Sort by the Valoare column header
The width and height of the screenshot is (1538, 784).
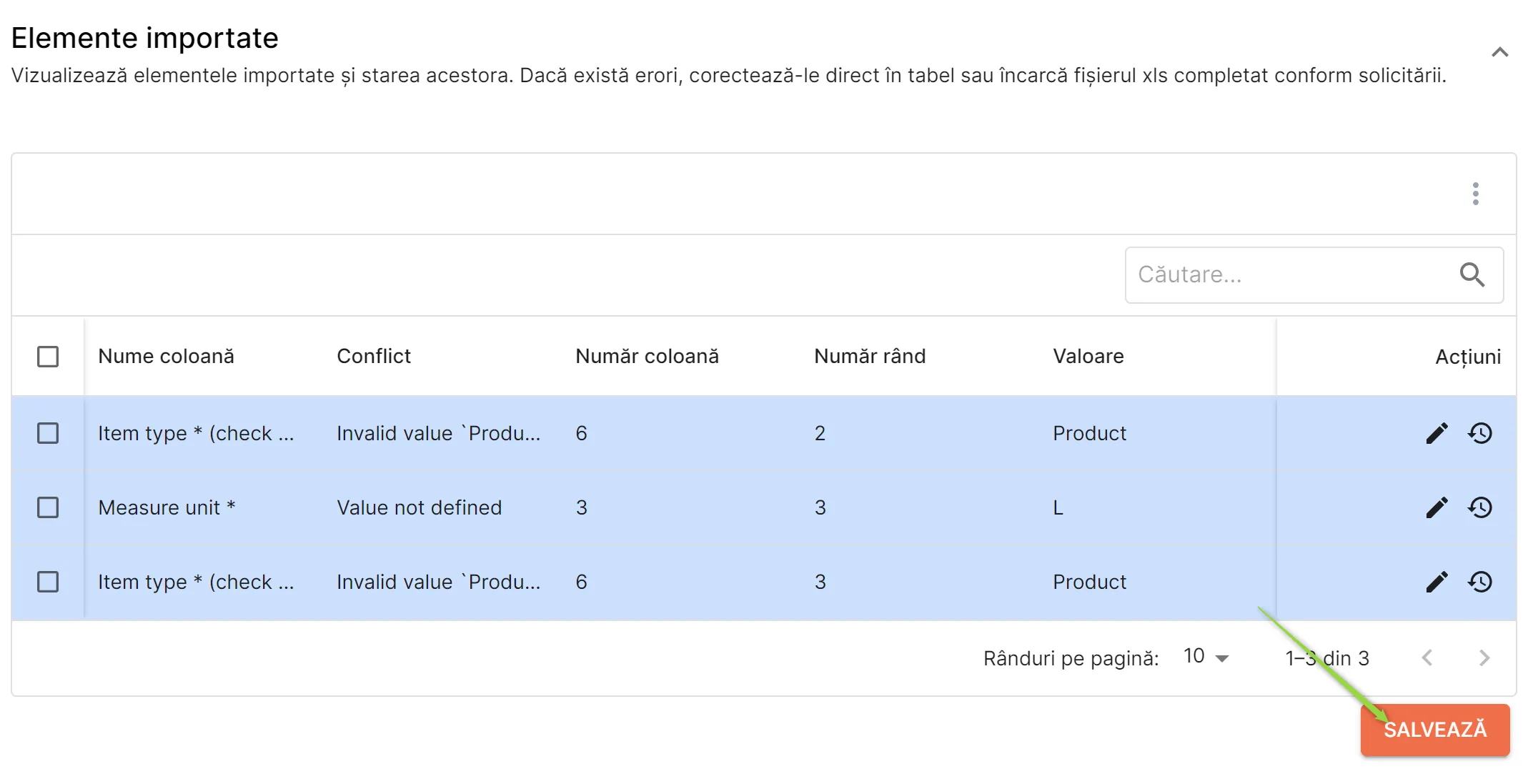(x=1088, y=356)
